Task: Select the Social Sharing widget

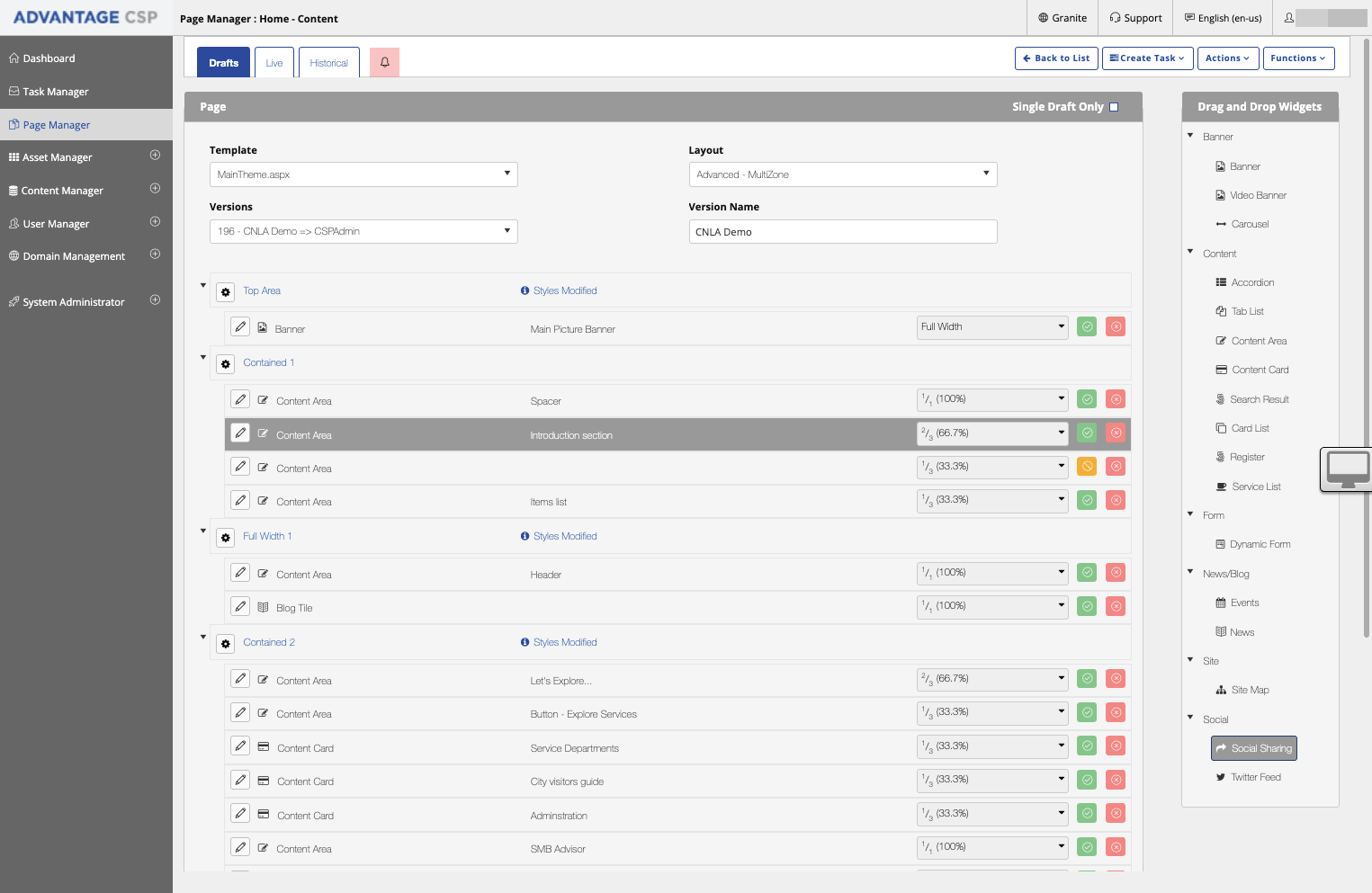Action: click(1253, 748)
